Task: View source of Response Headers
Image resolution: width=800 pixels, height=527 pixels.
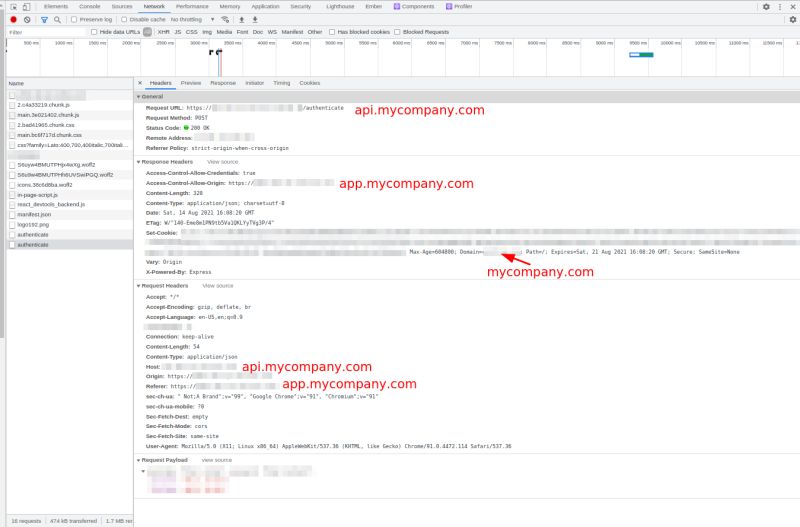Action: pos(222,162)
